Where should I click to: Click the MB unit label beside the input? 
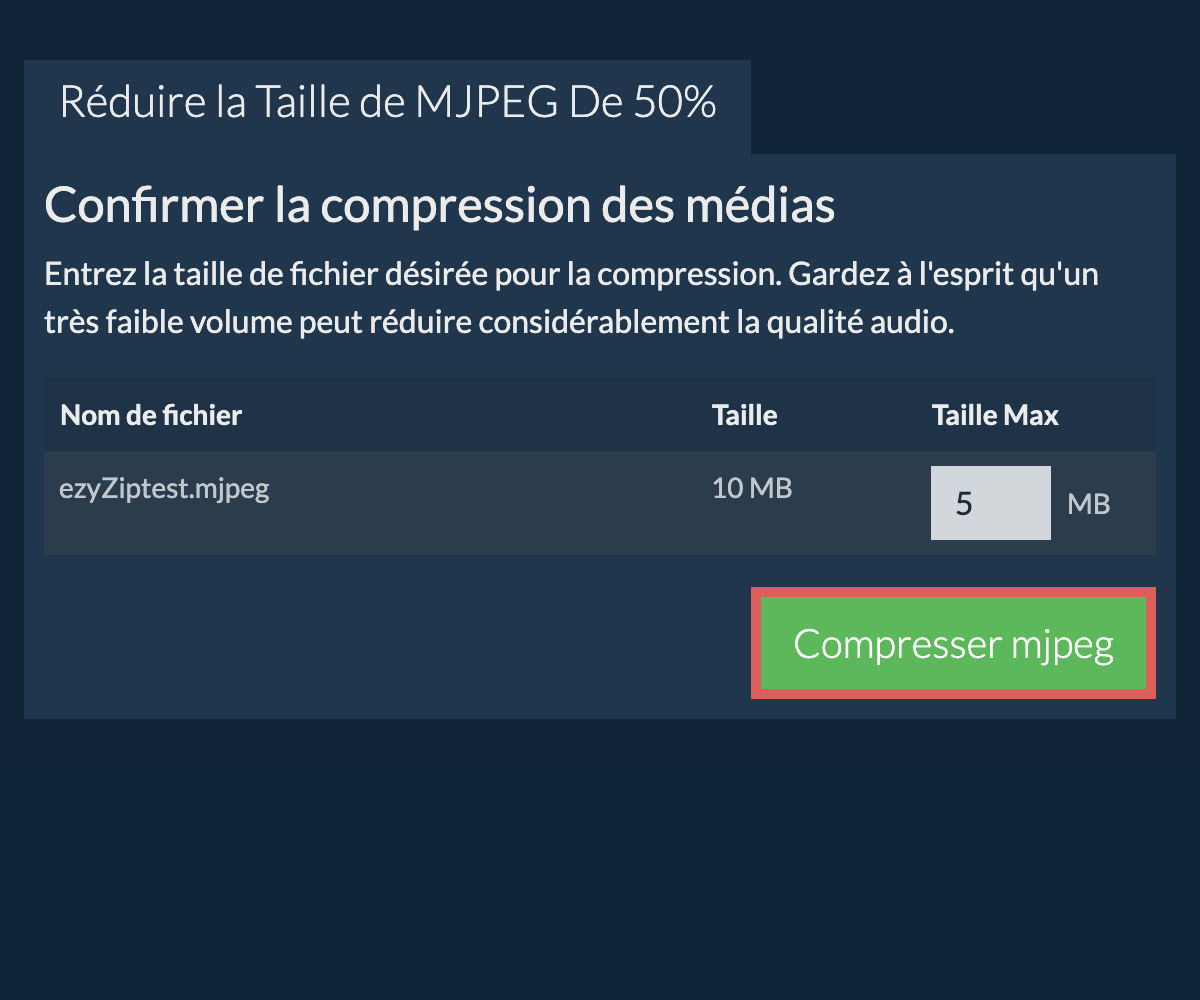click(x=1089, y=504)
